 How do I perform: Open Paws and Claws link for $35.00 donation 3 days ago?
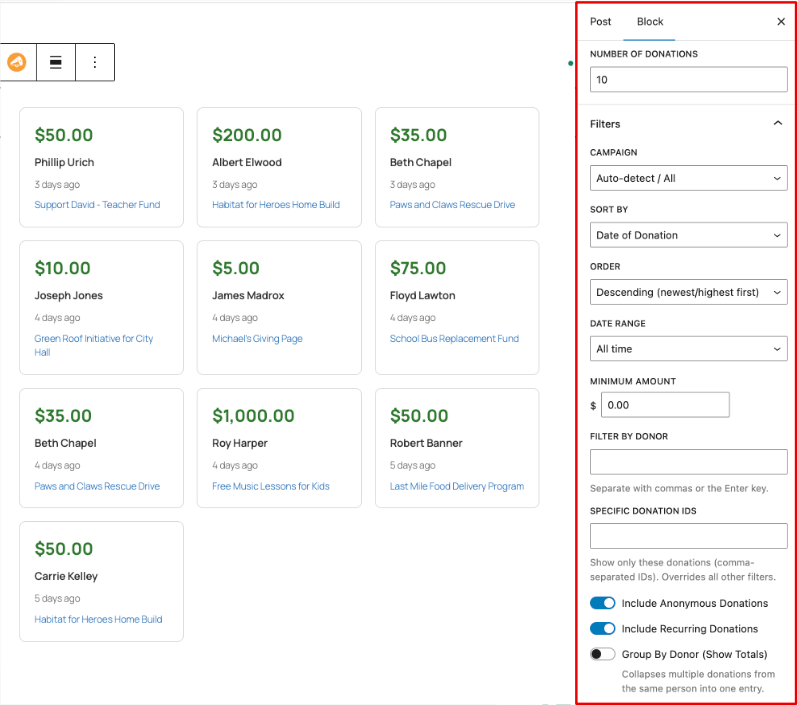(x=452, y=205)
